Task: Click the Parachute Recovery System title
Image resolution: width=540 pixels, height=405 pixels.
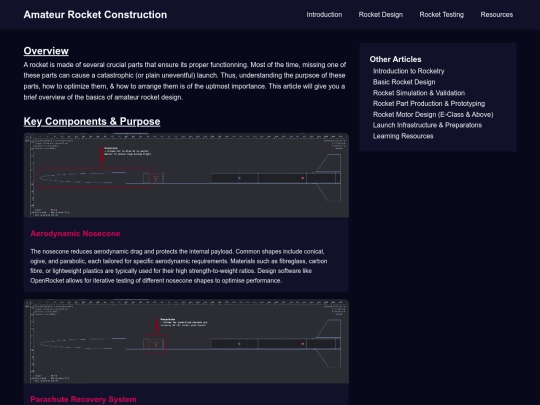Action: pos(83,399)
